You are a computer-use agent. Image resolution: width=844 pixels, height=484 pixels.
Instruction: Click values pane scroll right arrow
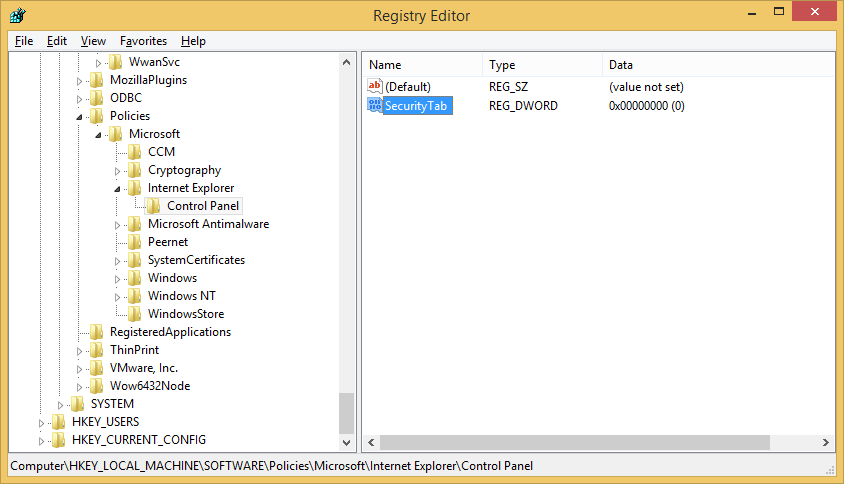[x=826, y=443]
